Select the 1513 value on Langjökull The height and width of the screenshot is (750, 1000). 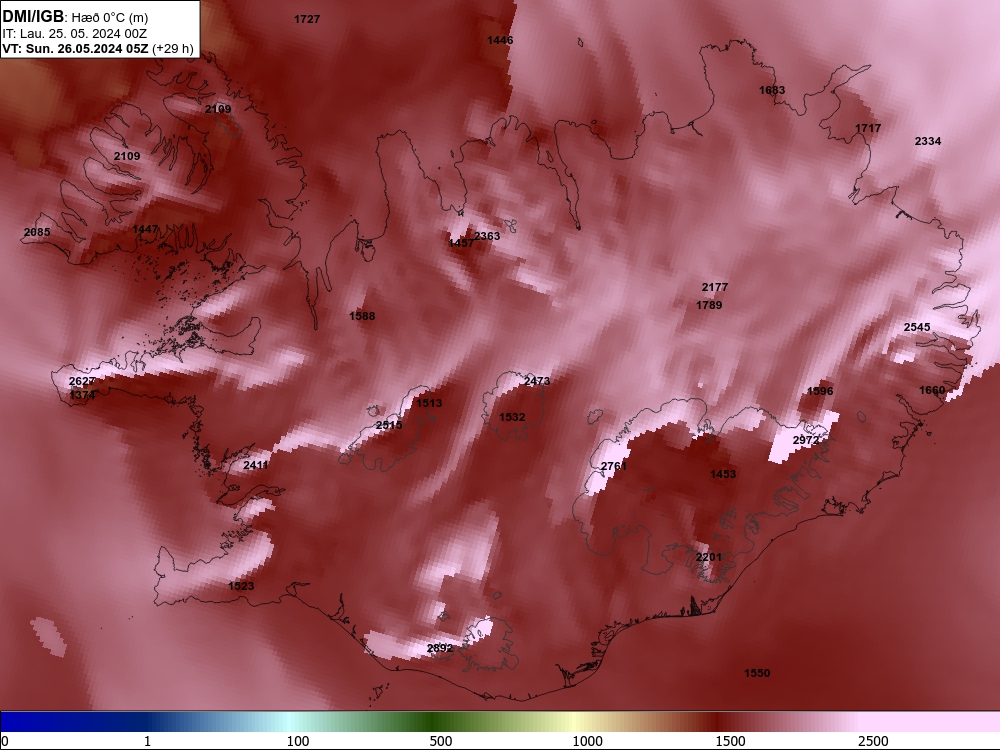tap(429, 403)
